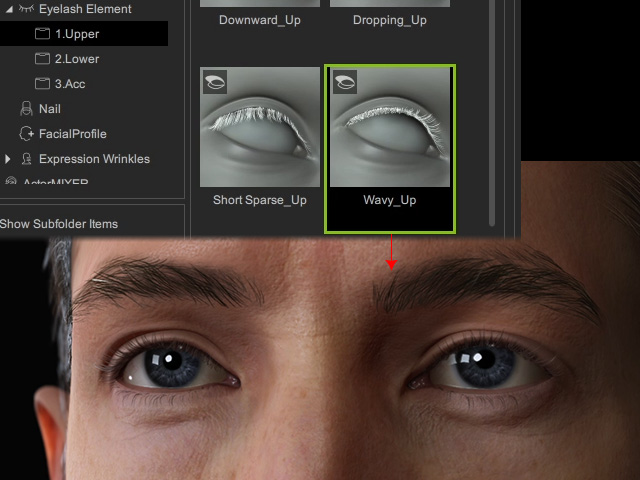
Task: Click the 2.Lower folder icon
Action: [42, 59]
